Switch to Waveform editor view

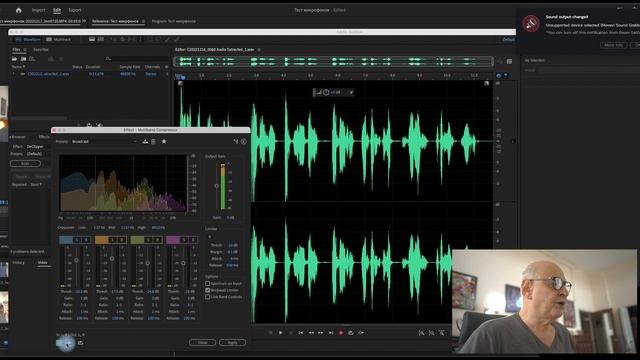coord(28,40)
